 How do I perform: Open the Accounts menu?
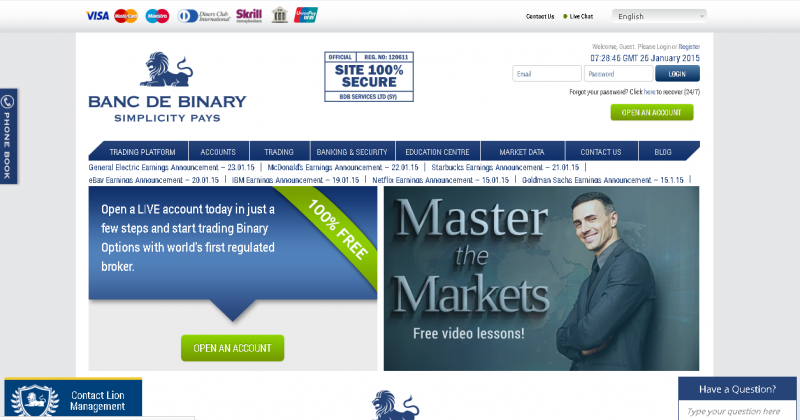(x=218, y=152)
